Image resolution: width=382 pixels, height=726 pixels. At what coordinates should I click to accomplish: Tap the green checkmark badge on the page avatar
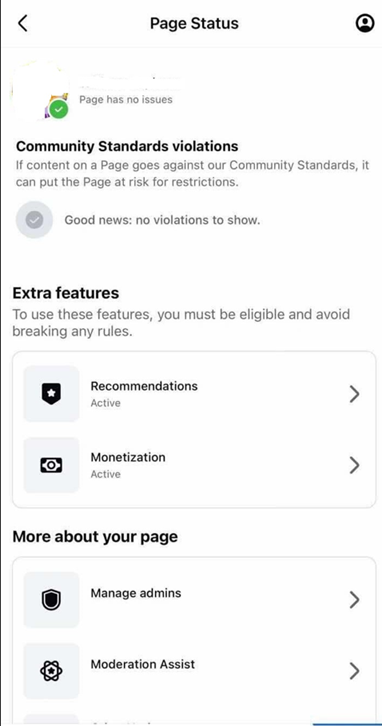tap(59, 110)
